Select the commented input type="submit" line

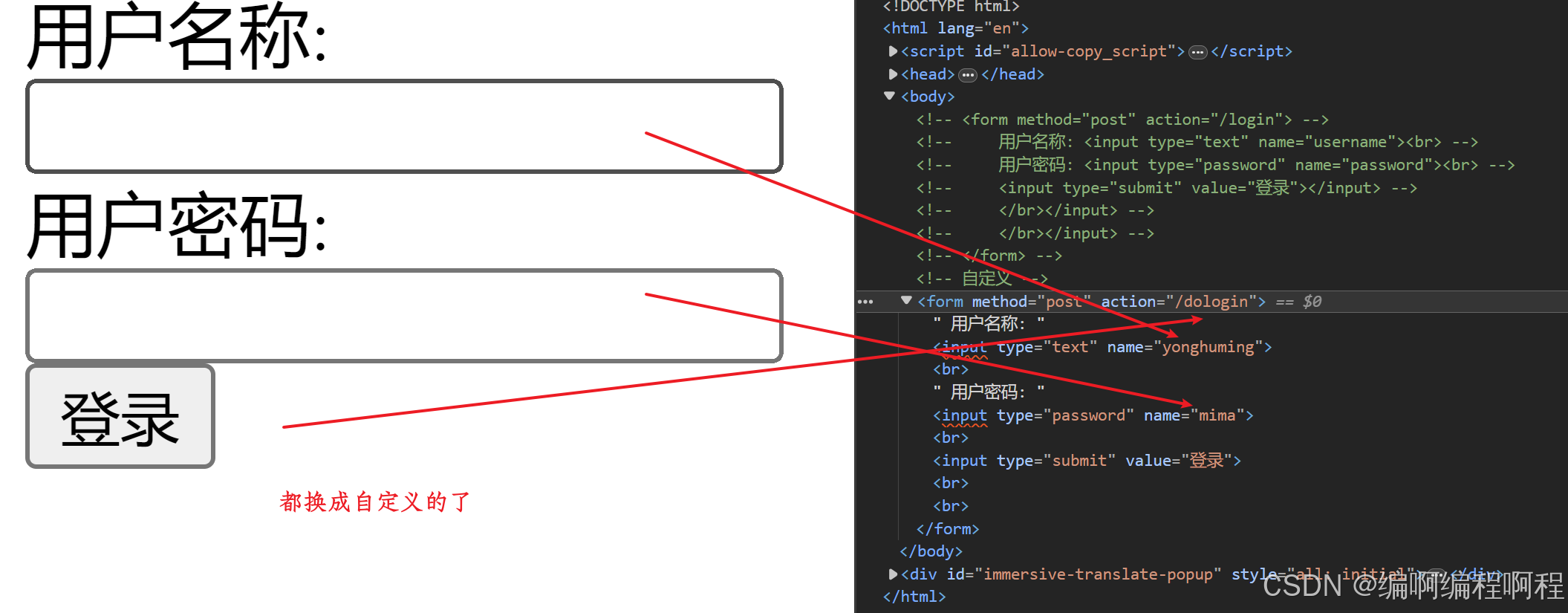pyautogui.click(x=1166, y=188)
